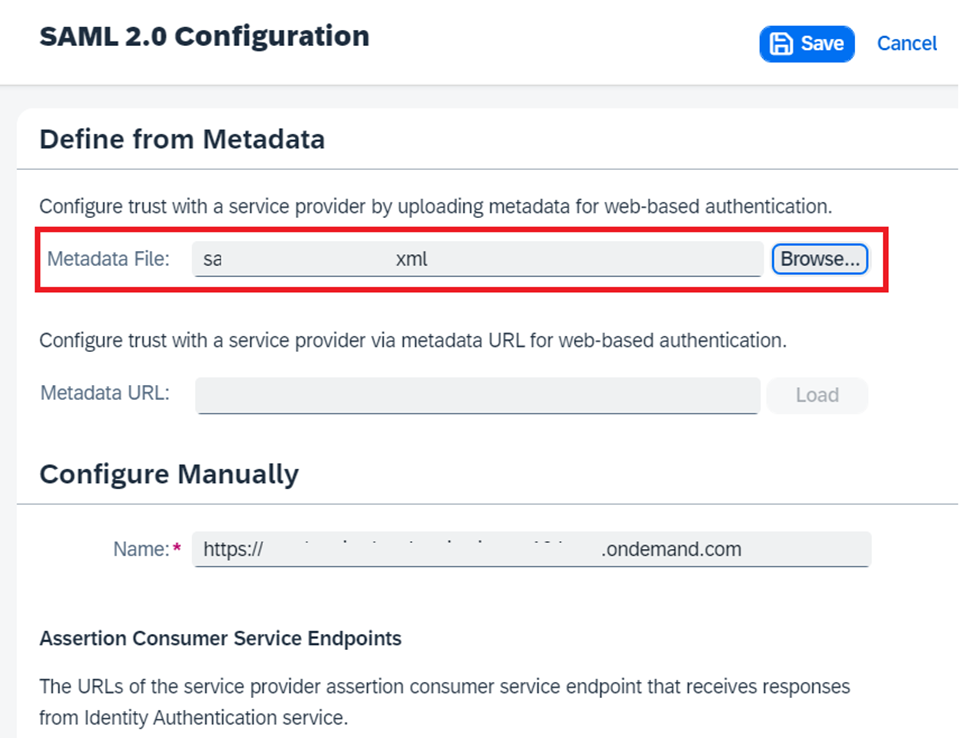Click into the Metadata URL field
This screenshot has height=738, width=975.
478,395
